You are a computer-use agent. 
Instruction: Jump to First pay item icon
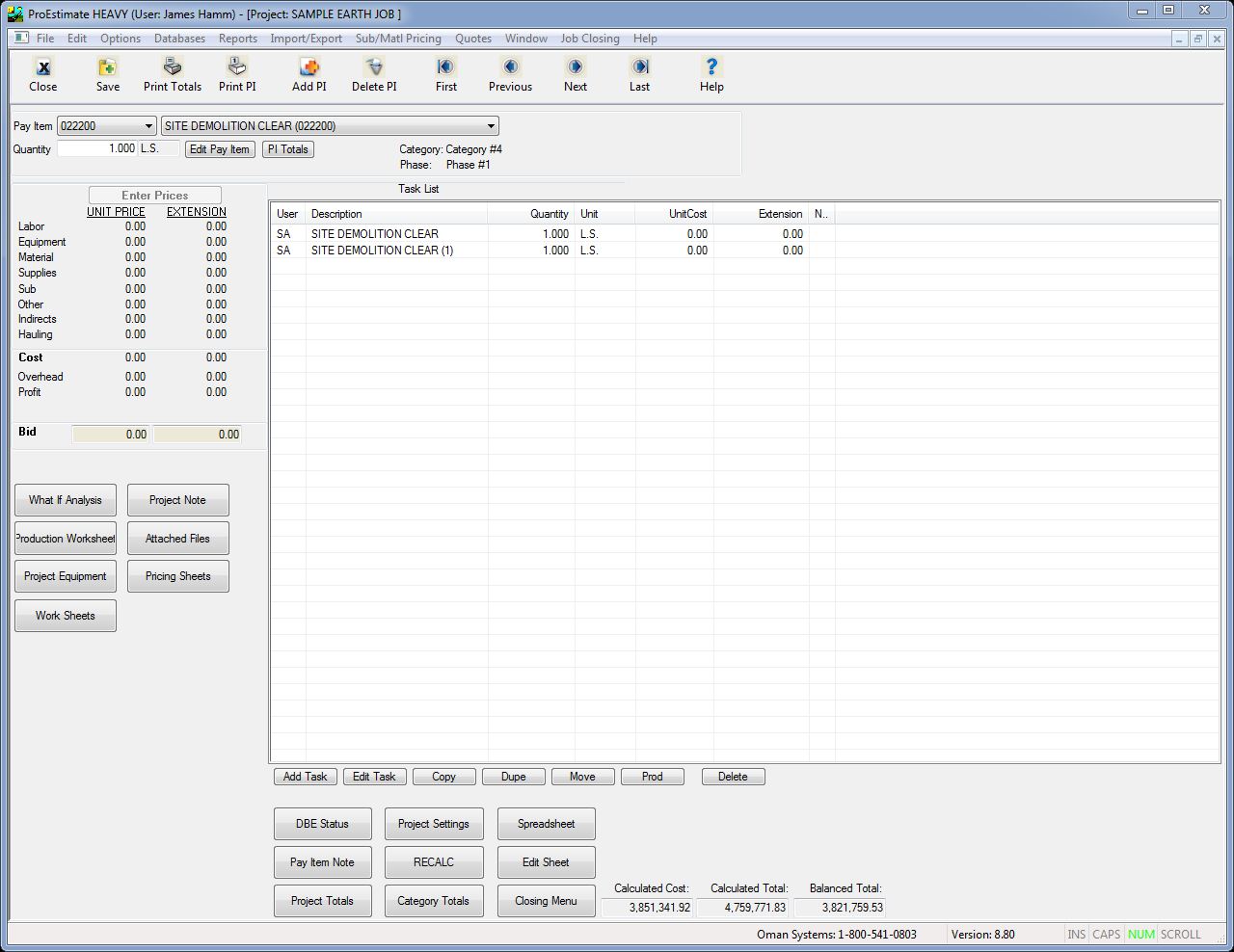click(445, 67)
